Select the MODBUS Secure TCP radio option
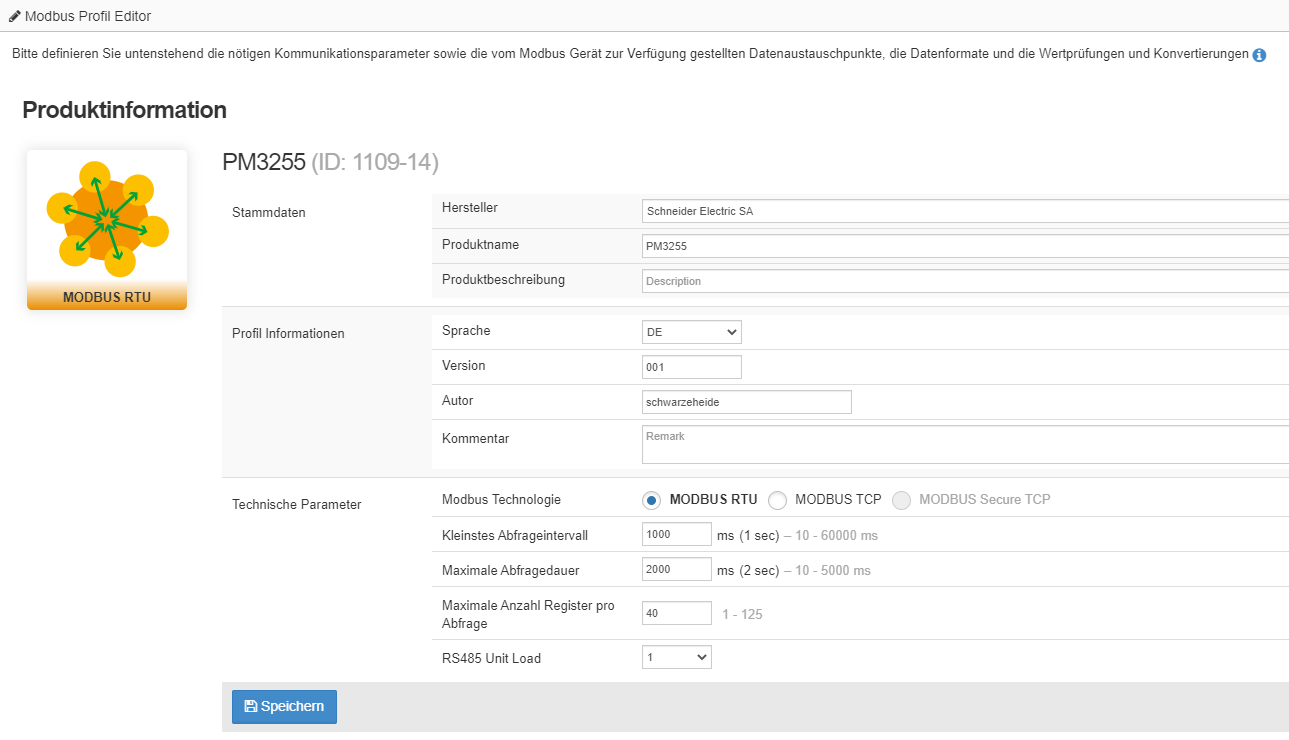This screenshot has height=740, width=1289. coord(901,500)
